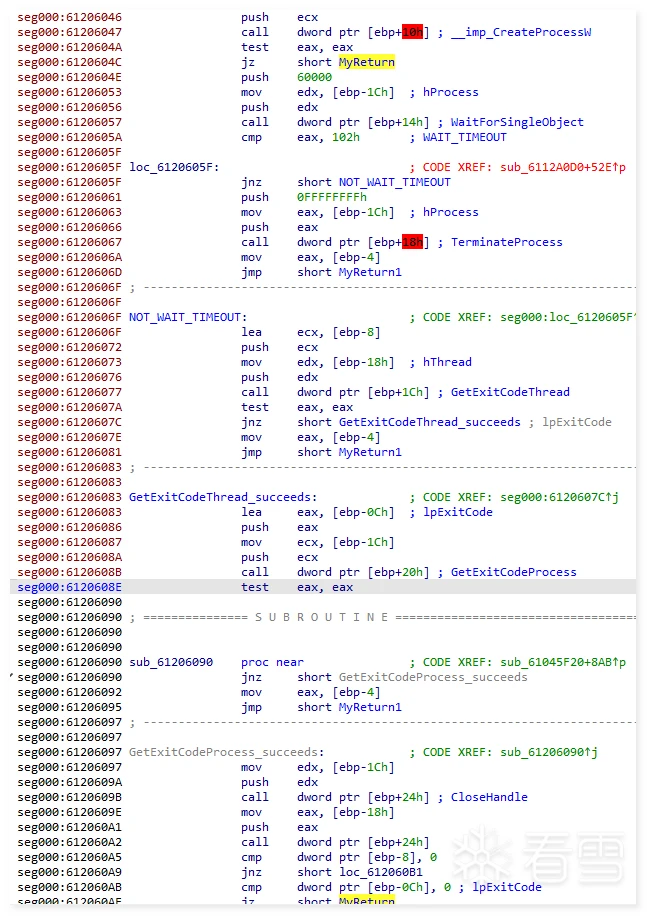This screenshot has width=647, height=916.
Task: Click the GetExitCodeThread_succeeds: label definition
Action: click(223, 497)
